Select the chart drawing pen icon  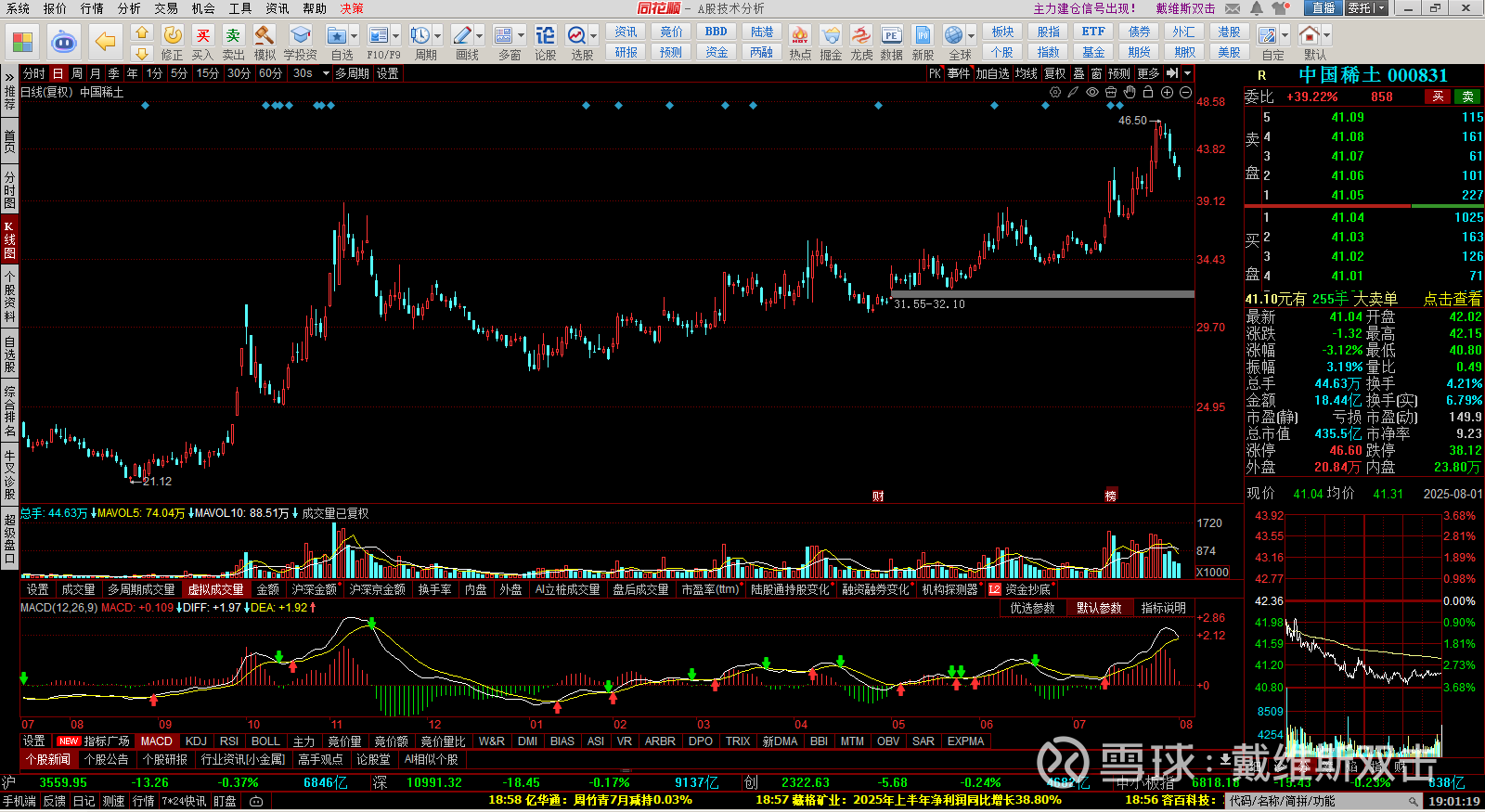coord(1074,92)
